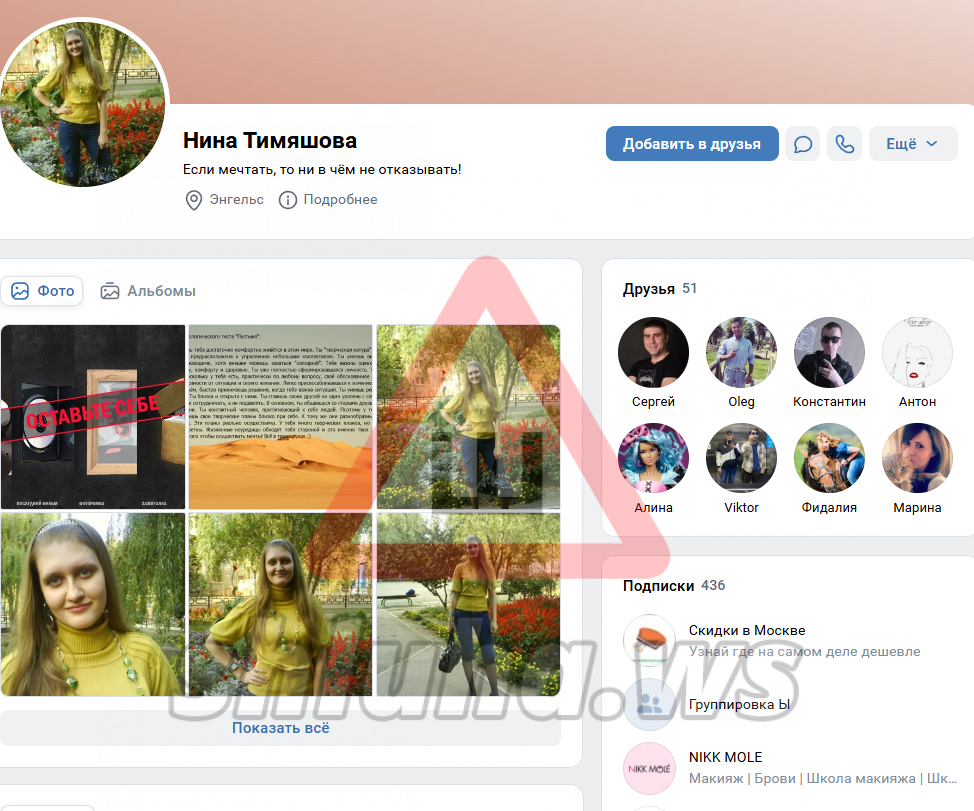Click the Энгельс location pin icon
The height and width of the screenshot is (811, 974).
coord(194,200)
